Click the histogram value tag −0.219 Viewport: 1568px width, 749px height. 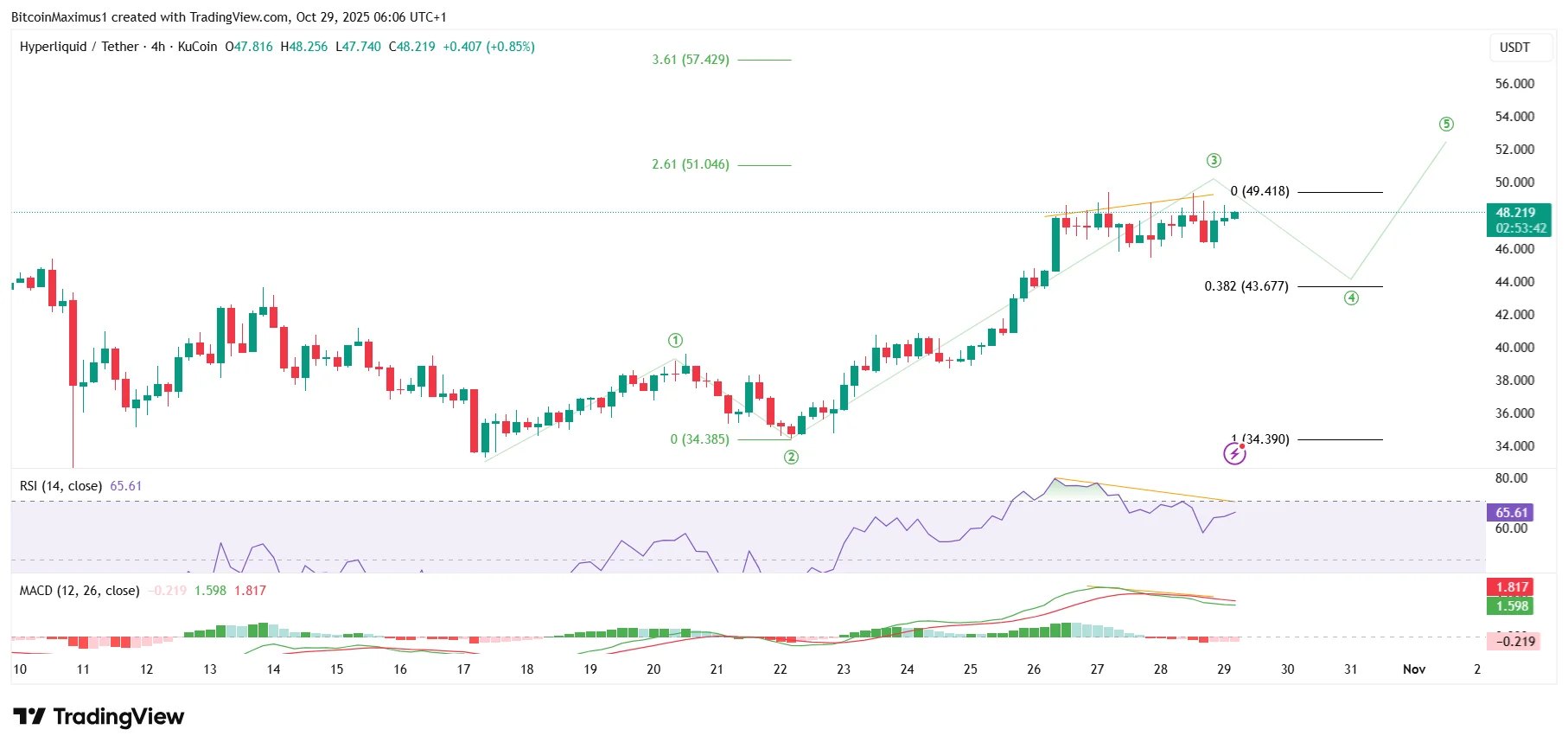1514,642
